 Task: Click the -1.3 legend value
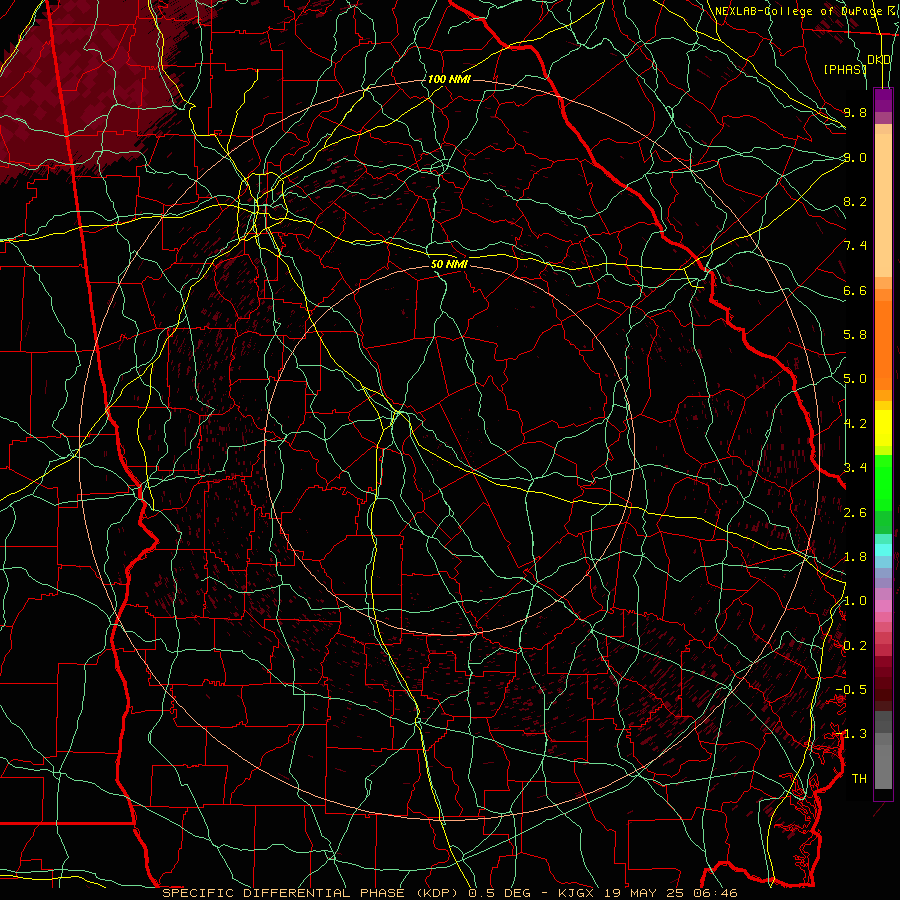click(851, 734)
